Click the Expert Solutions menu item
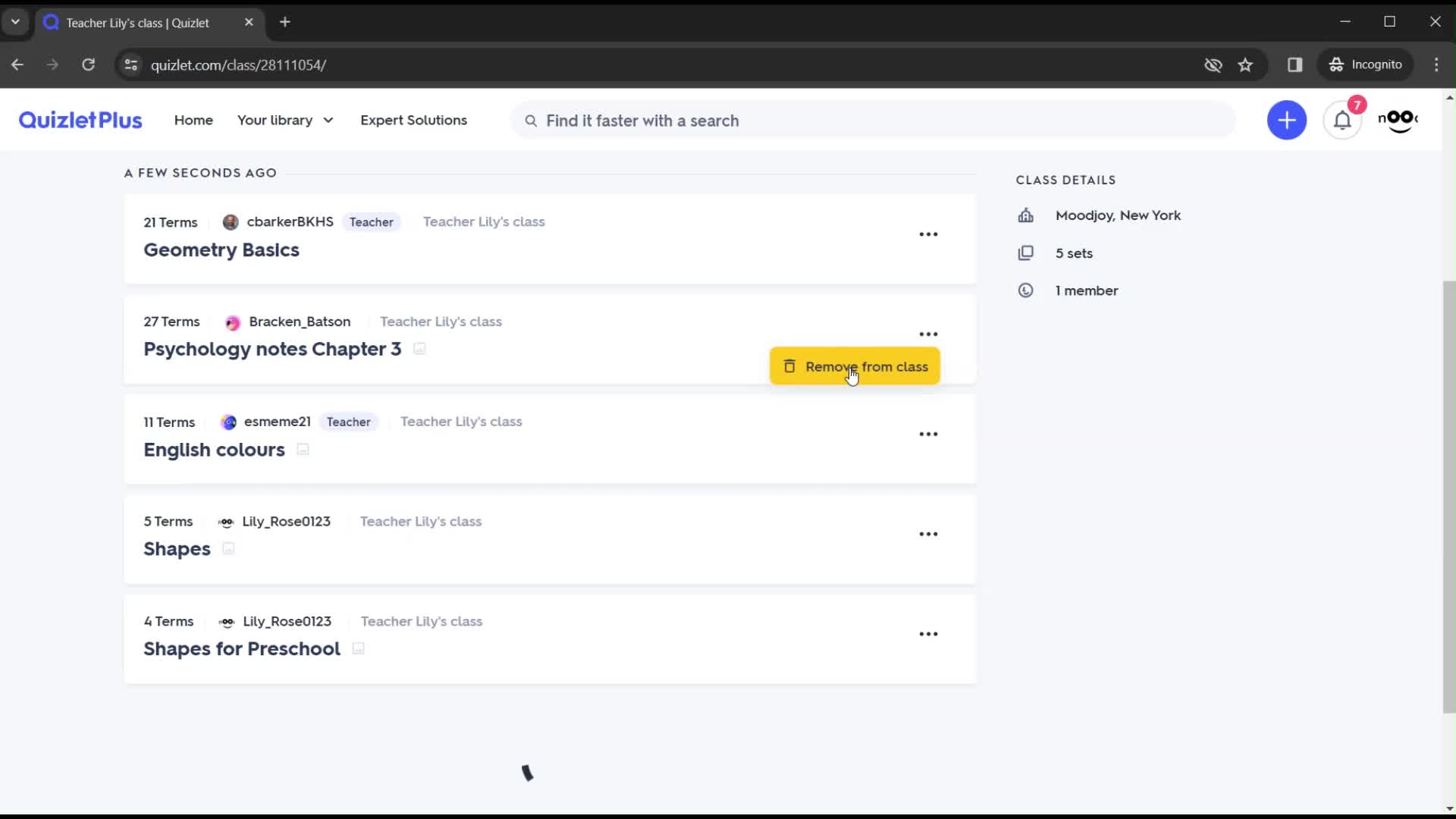This screenshot has width=1456, height=819. point(413,120)
